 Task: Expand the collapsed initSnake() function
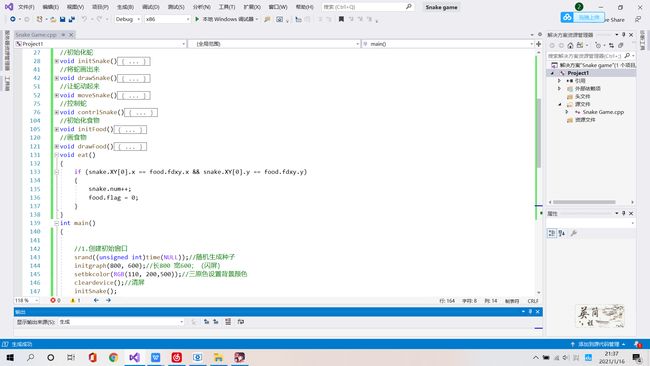pos(57,61)
